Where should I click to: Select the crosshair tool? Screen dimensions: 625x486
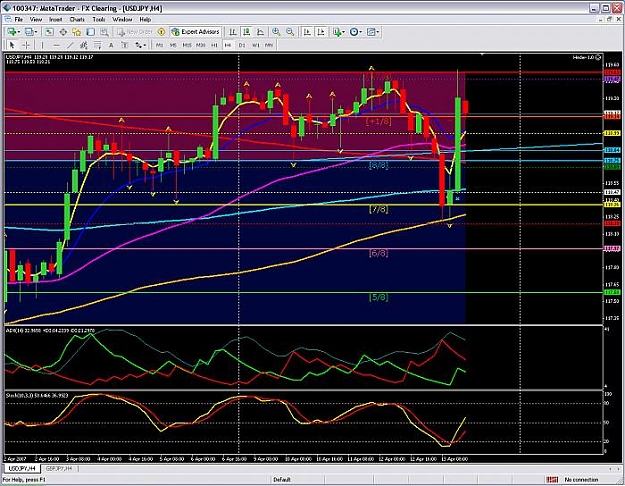coord(26,45)
